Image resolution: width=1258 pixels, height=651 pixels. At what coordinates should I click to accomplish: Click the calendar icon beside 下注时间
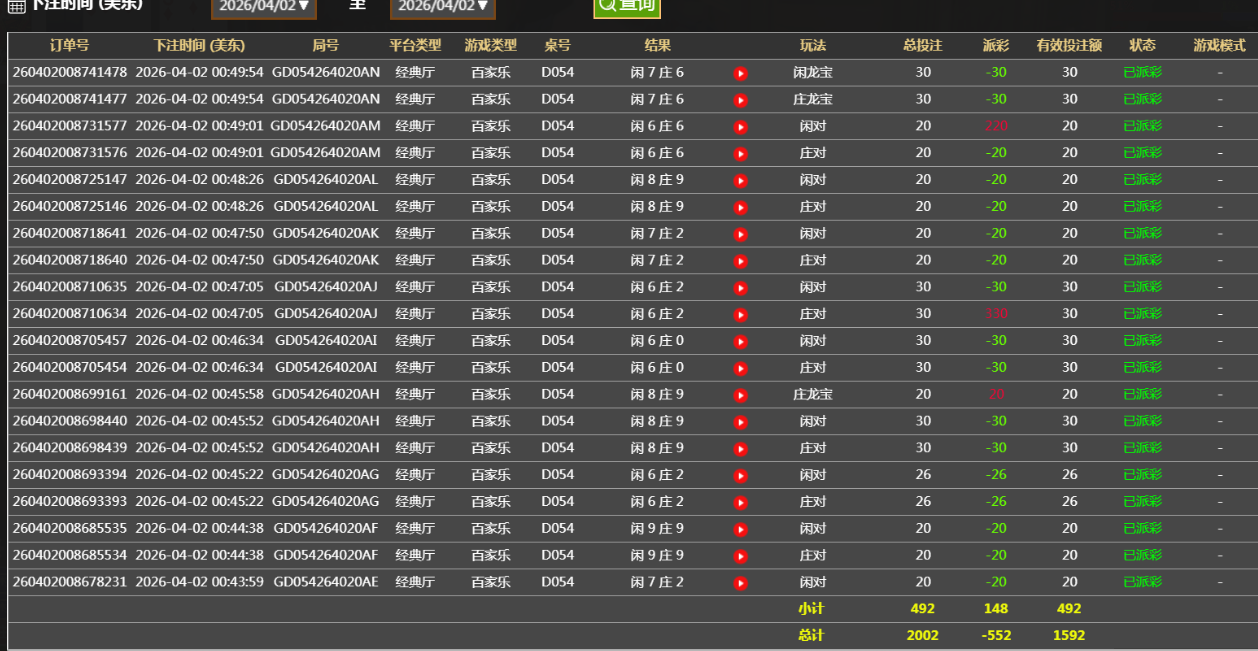click(x=17, y=6)
